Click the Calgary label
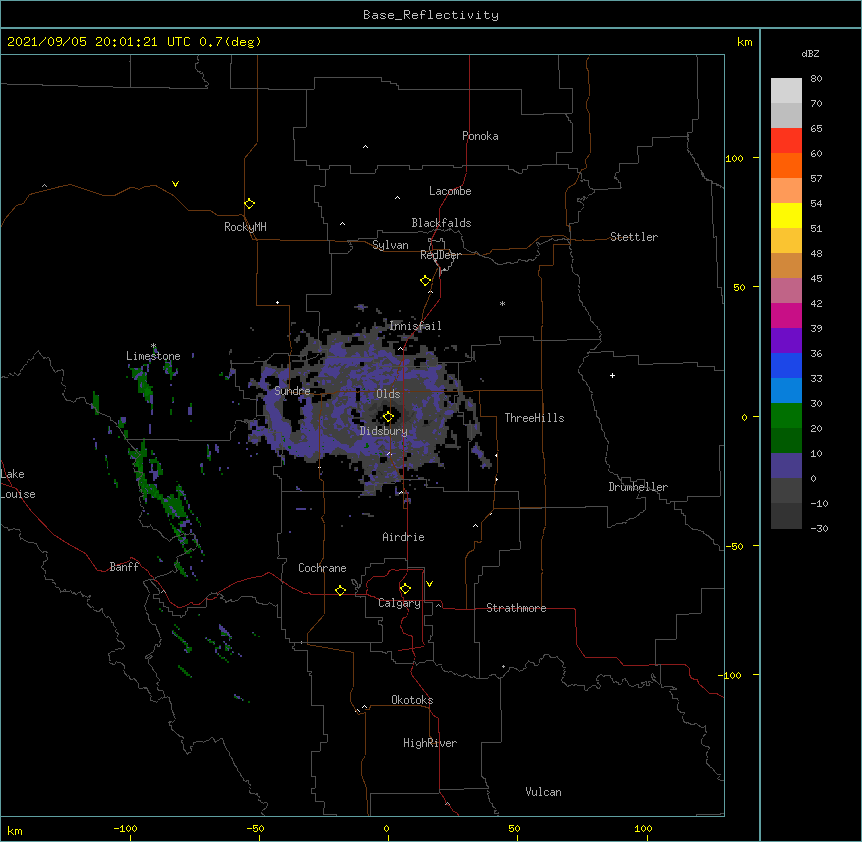 point(399,603)
